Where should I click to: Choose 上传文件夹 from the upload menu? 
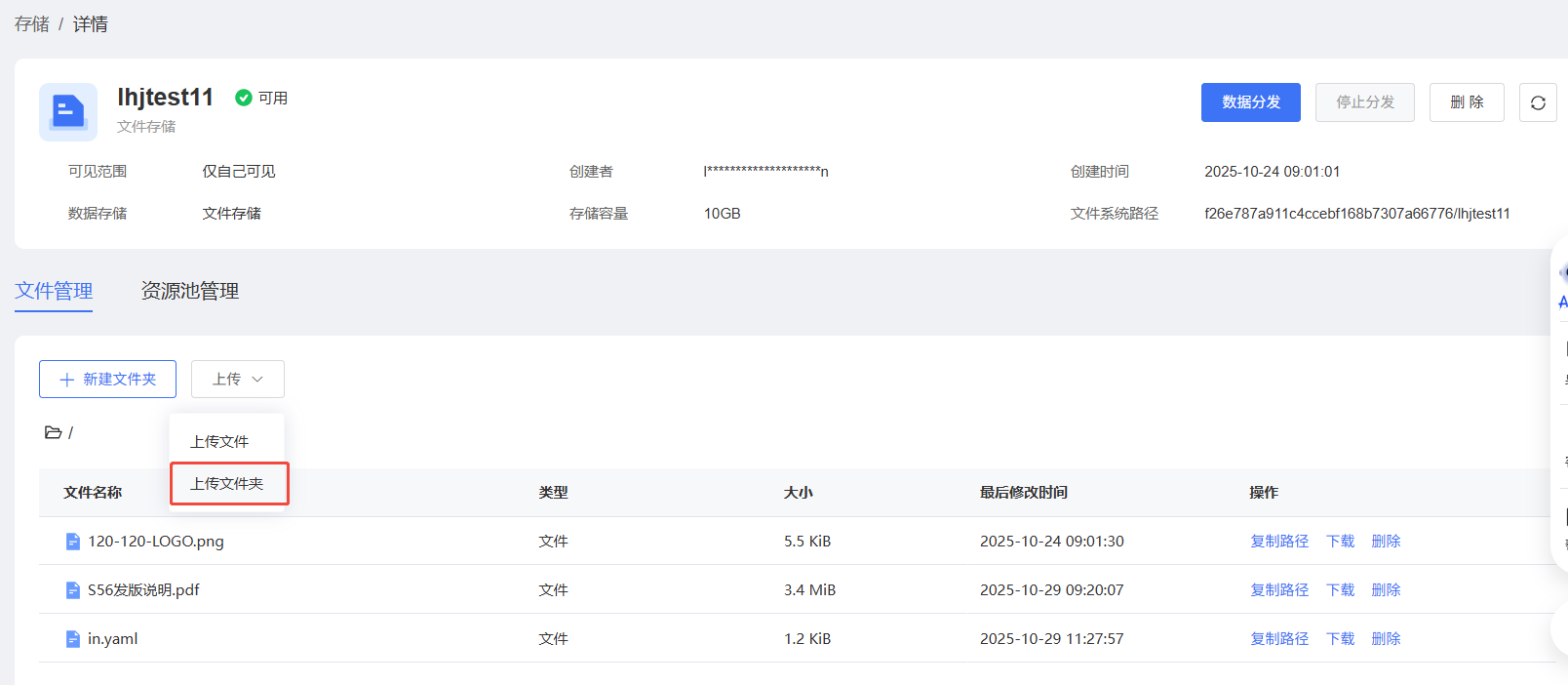click(x=227, y=484)
